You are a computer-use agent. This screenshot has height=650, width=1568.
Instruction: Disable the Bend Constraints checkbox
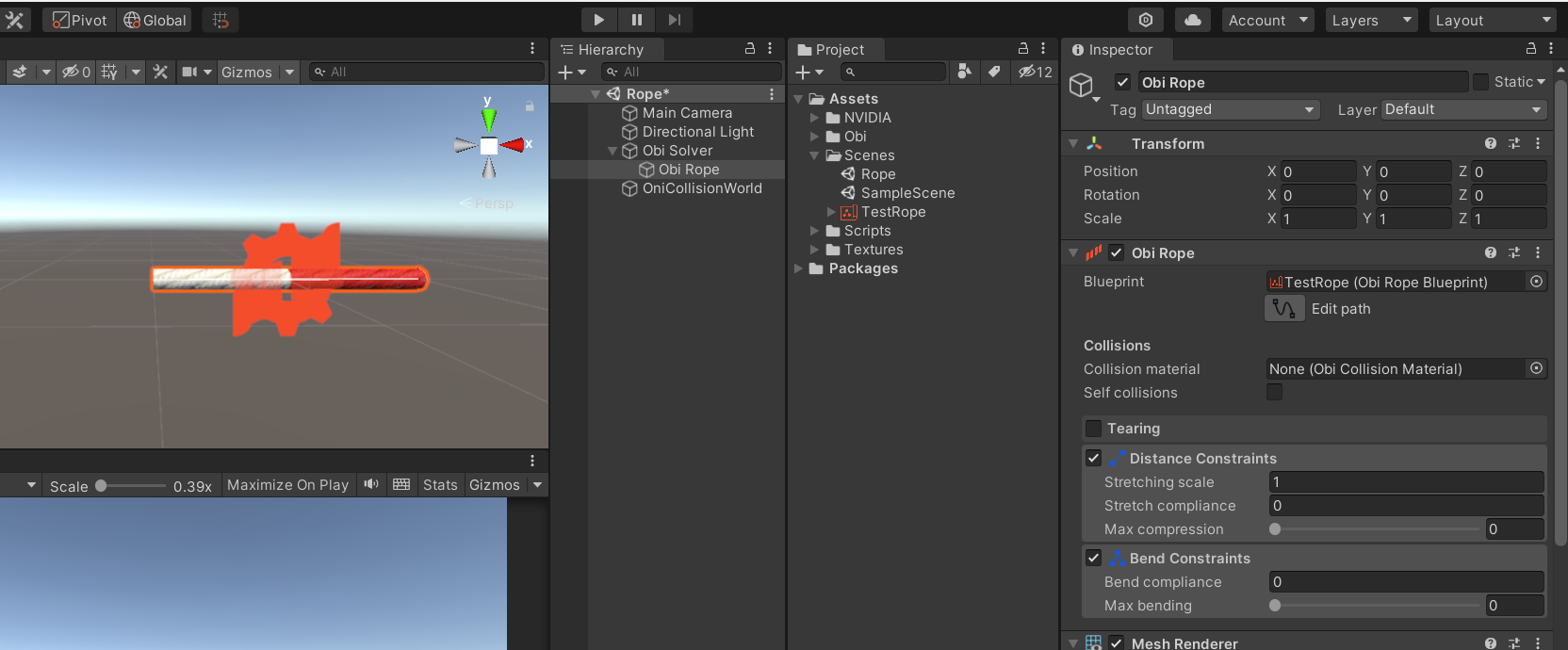[1093, 558]
